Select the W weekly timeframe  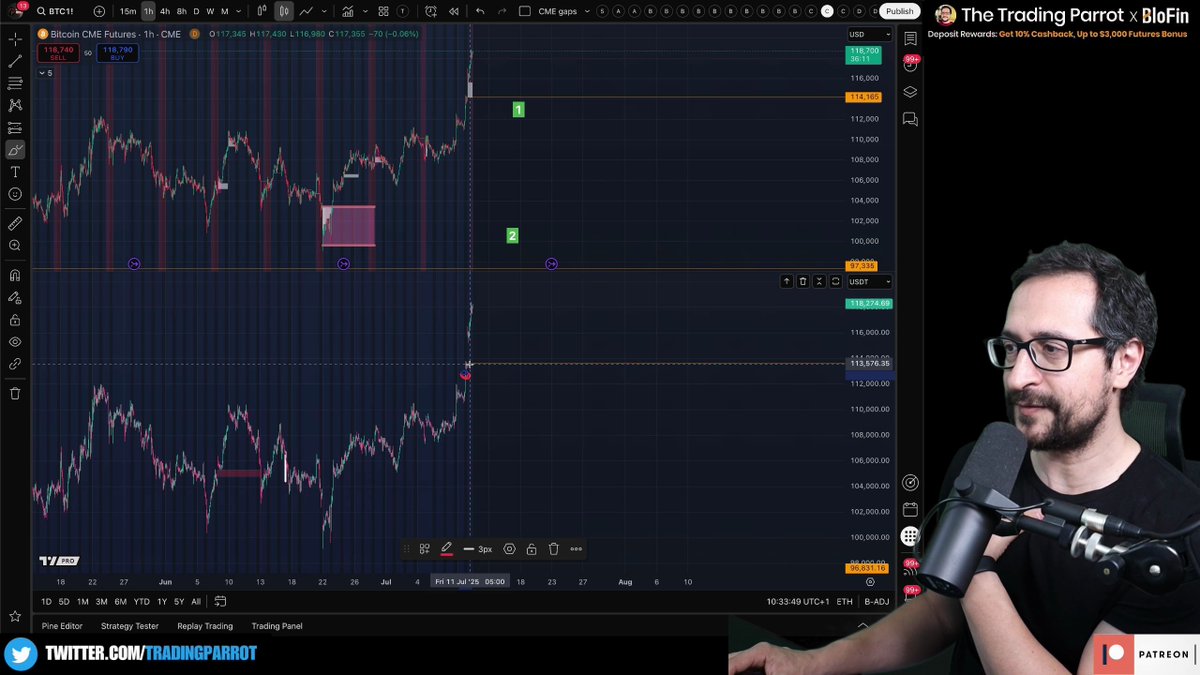(x=209, y=11)
